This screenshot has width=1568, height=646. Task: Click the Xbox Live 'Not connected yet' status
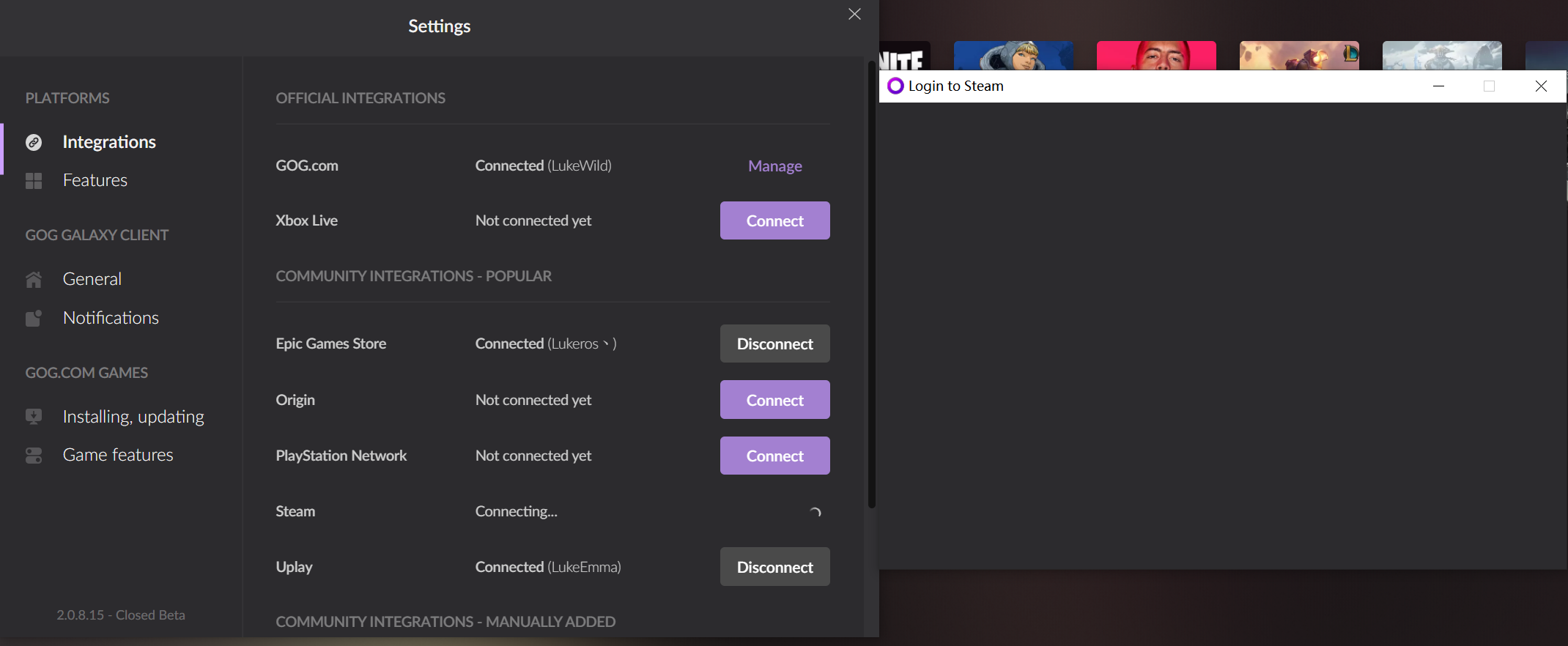coord(533,220)
